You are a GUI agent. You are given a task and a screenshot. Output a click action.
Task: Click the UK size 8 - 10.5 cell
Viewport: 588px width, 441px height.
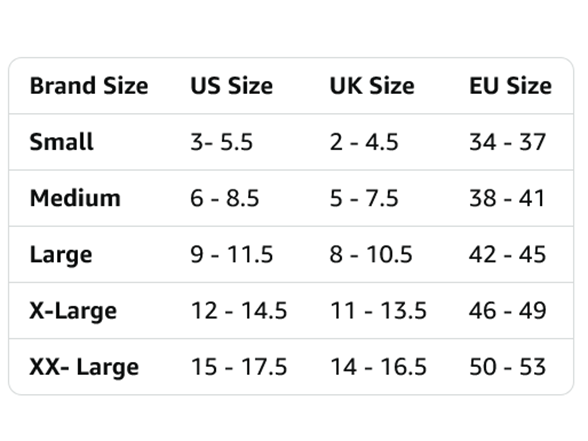pos(371,255)
